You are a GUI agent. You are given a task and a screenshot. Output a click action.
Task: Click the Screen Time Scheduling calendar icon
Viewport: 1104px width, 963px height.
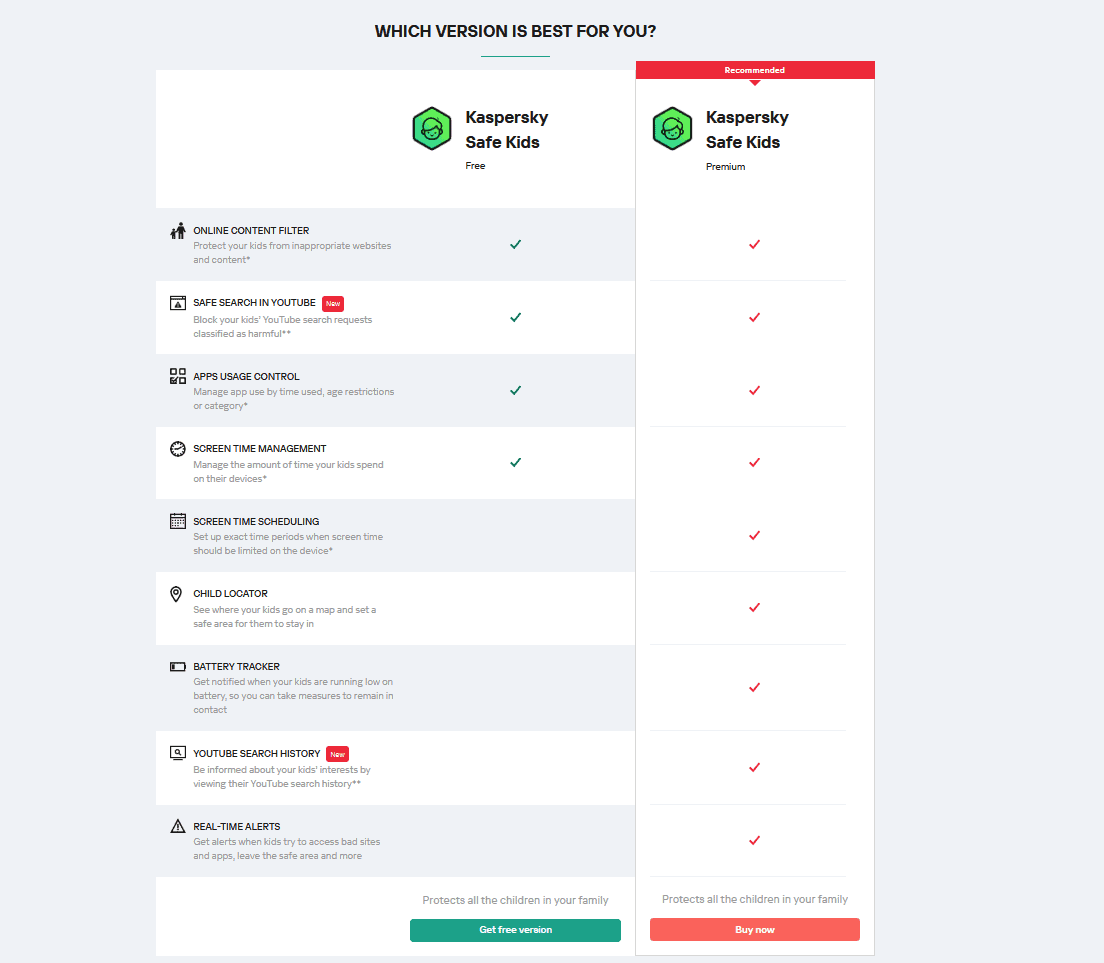click(x=178, y=521)
